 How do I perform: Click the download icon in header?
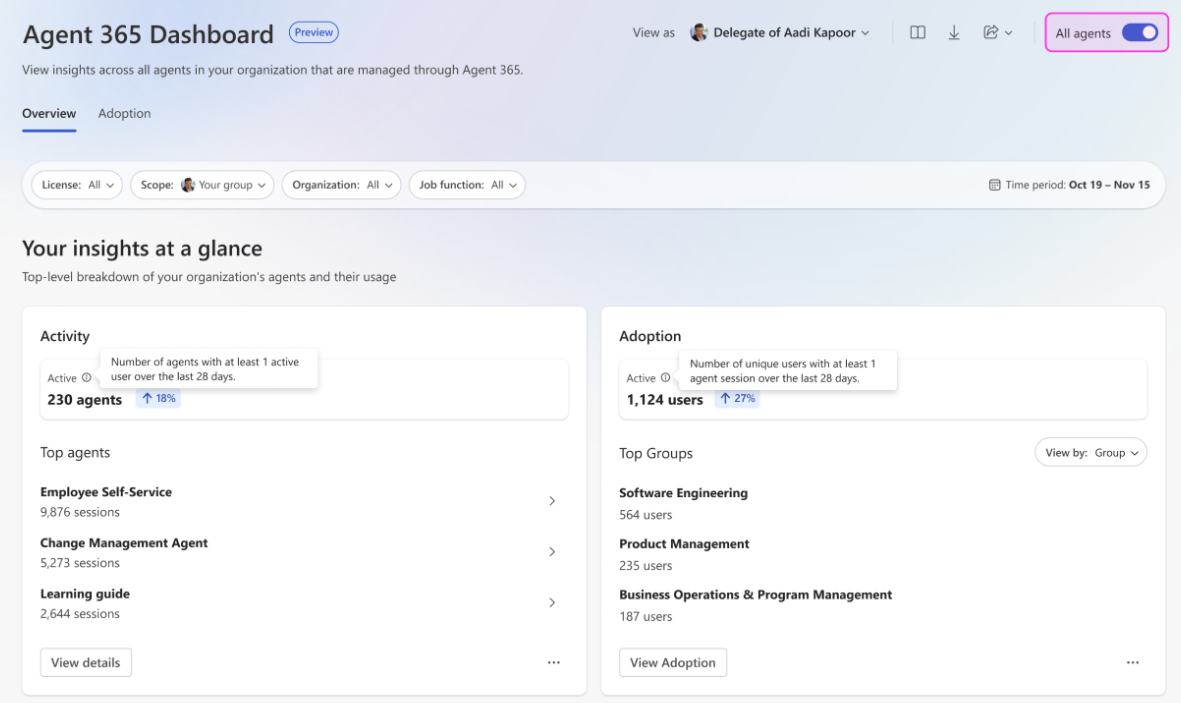click(954, 32)
